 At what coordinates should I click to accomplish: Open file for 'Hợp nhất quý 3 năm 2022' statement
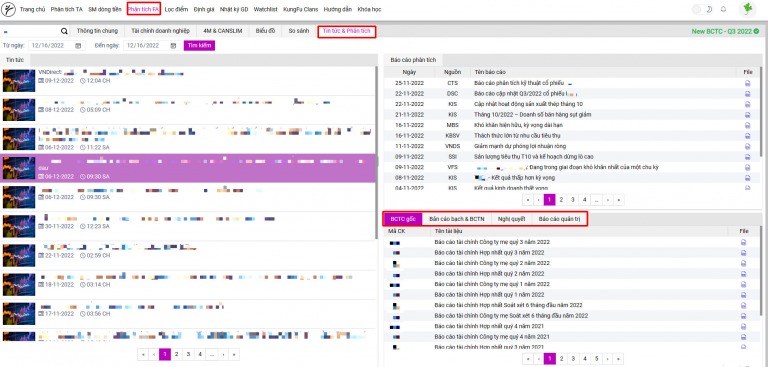tap(744, 253)
